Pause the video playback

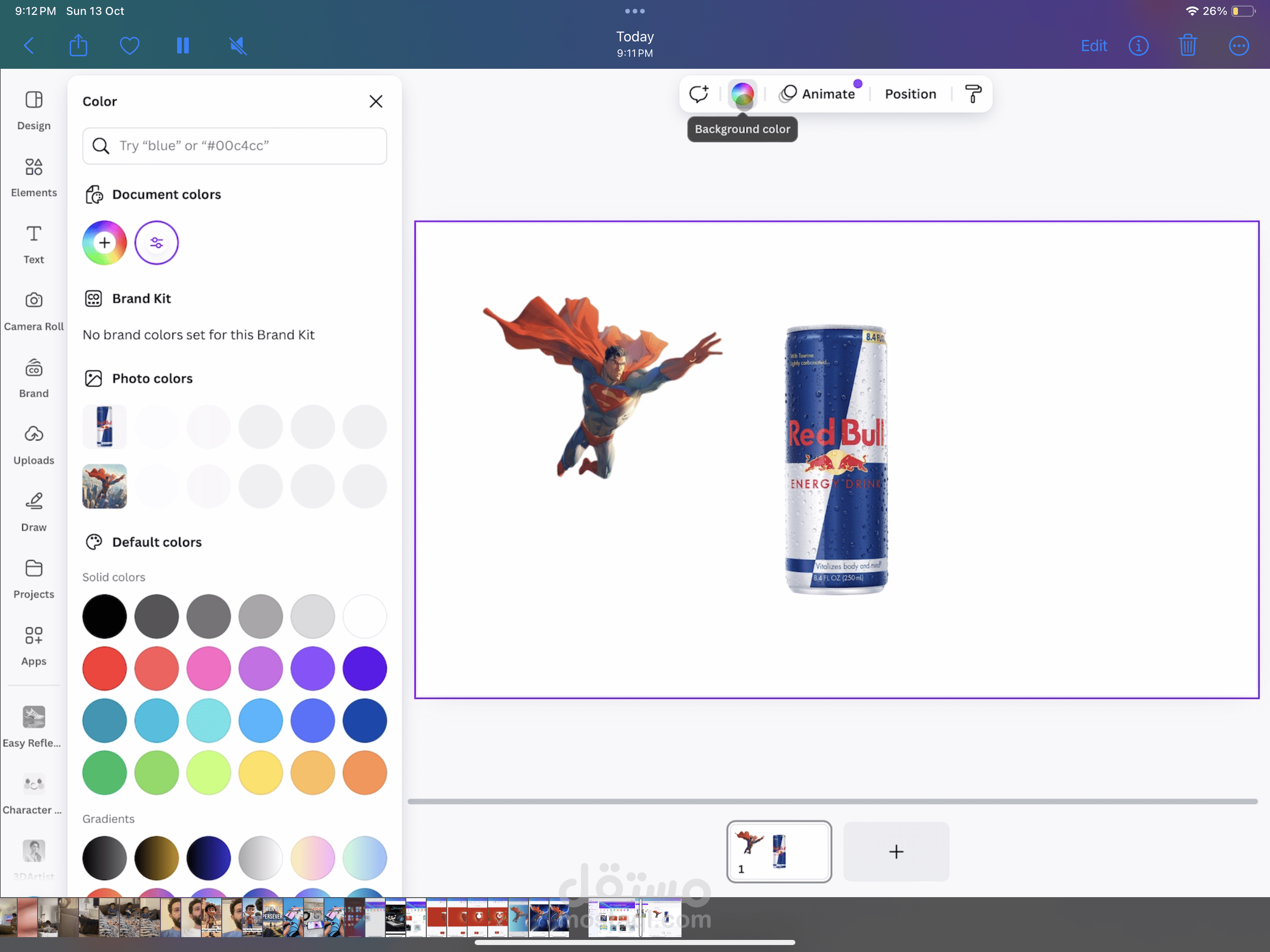[x=183, y=46]
